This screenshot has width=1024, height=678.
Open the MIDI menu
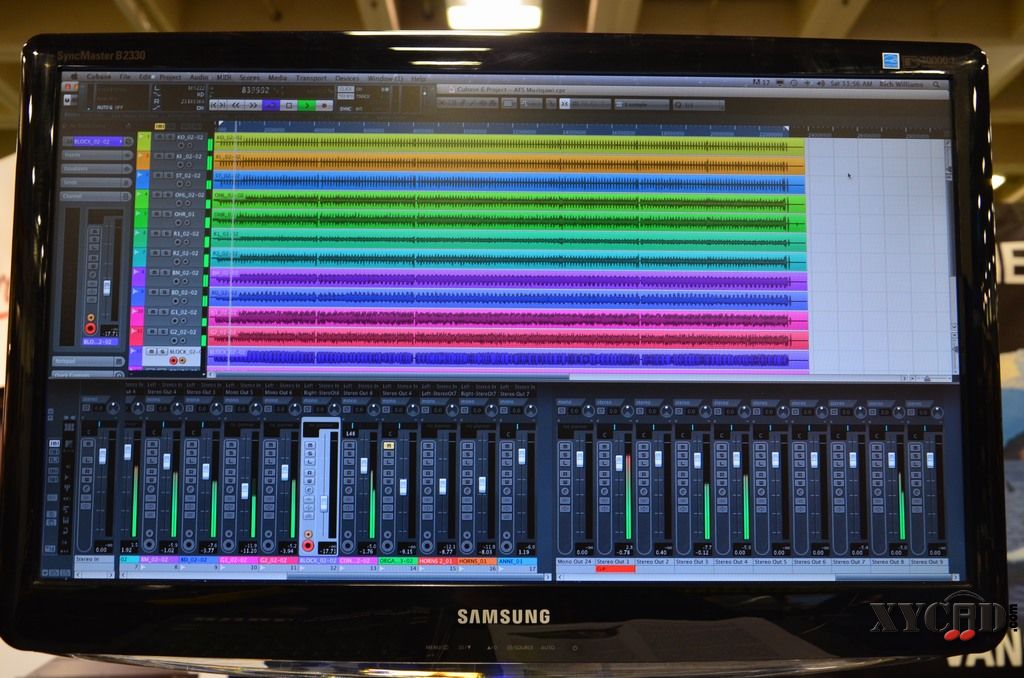point(224,77)
